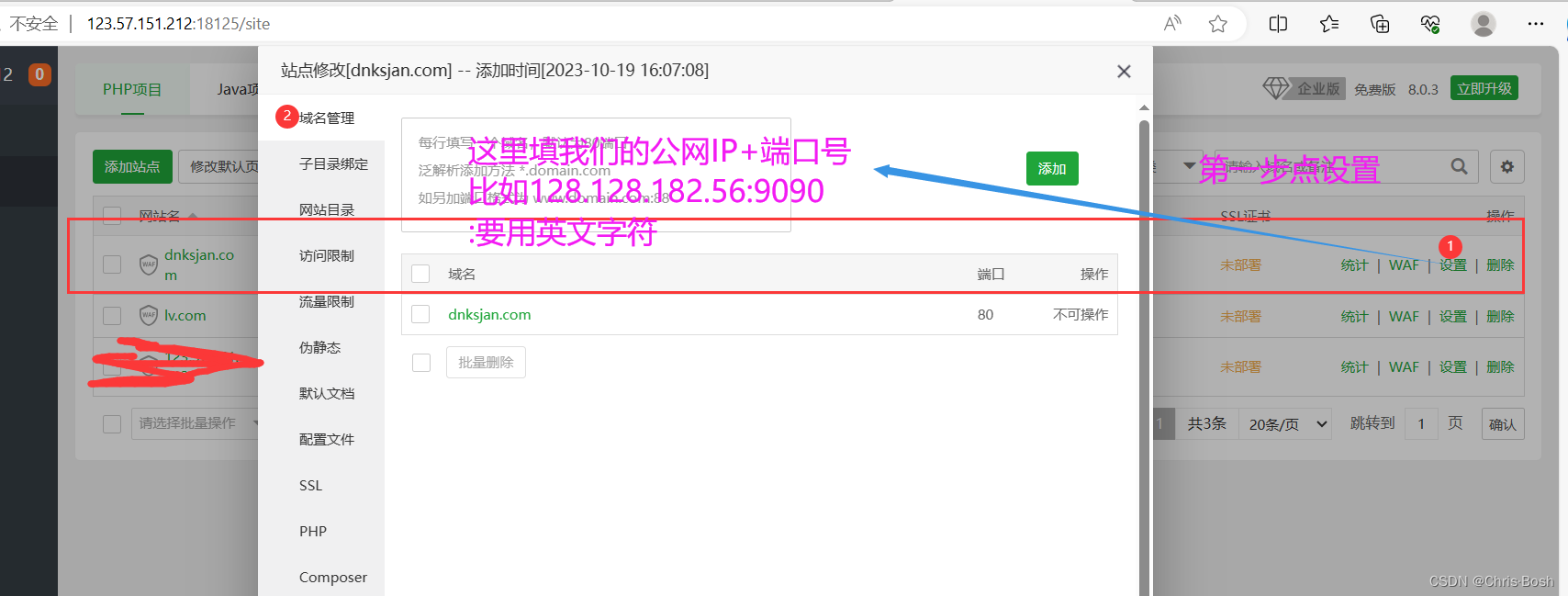Image resolution: width=1568 pixels, height=596 pixels.
Task: Tick the checkbox for domain dnksjan.com
Action: 420,314
